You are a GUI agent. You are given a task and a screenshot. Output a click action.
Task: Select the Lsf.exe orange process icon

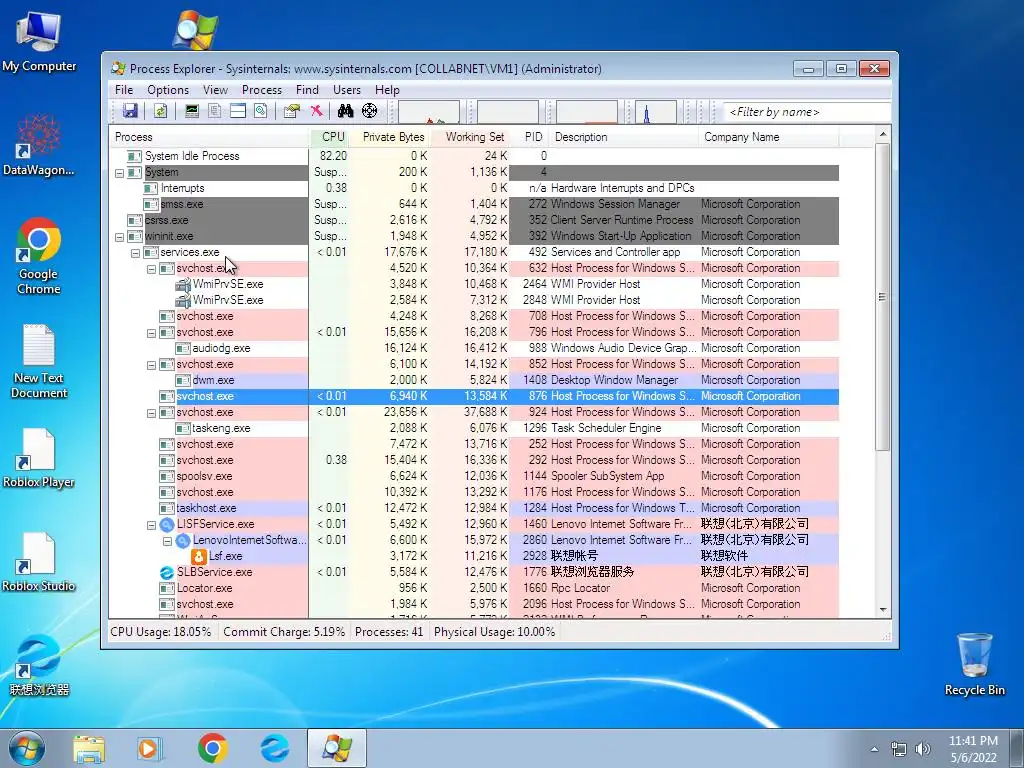(x=199, y=556)
